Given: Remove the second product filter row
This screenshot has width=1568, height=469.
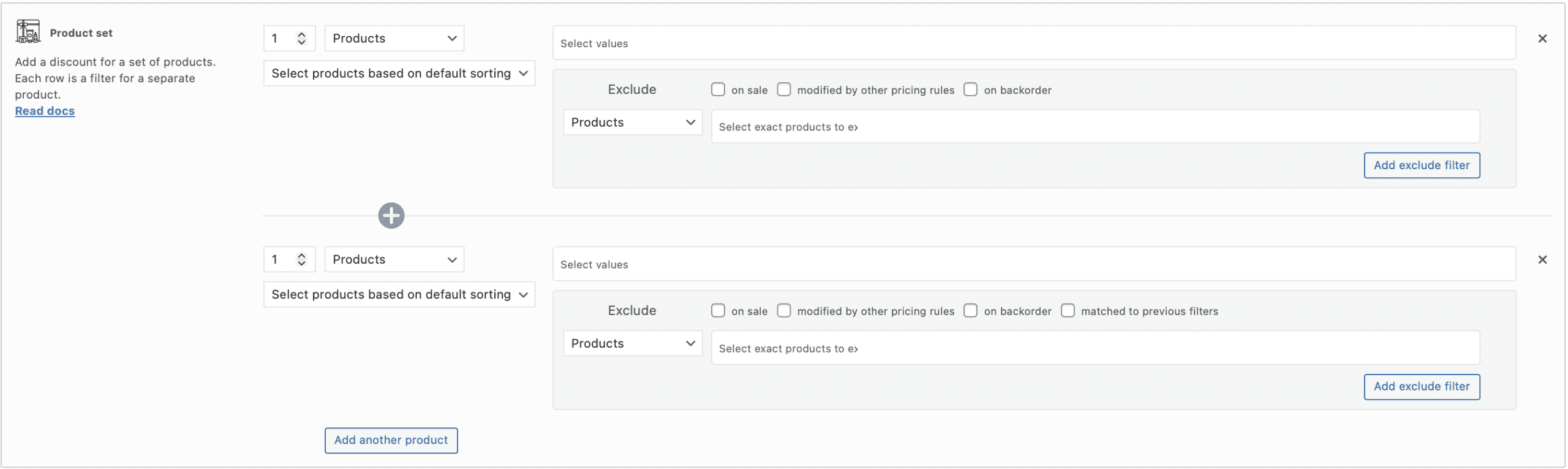Looking at the screenshot, I should (1542, 260).
